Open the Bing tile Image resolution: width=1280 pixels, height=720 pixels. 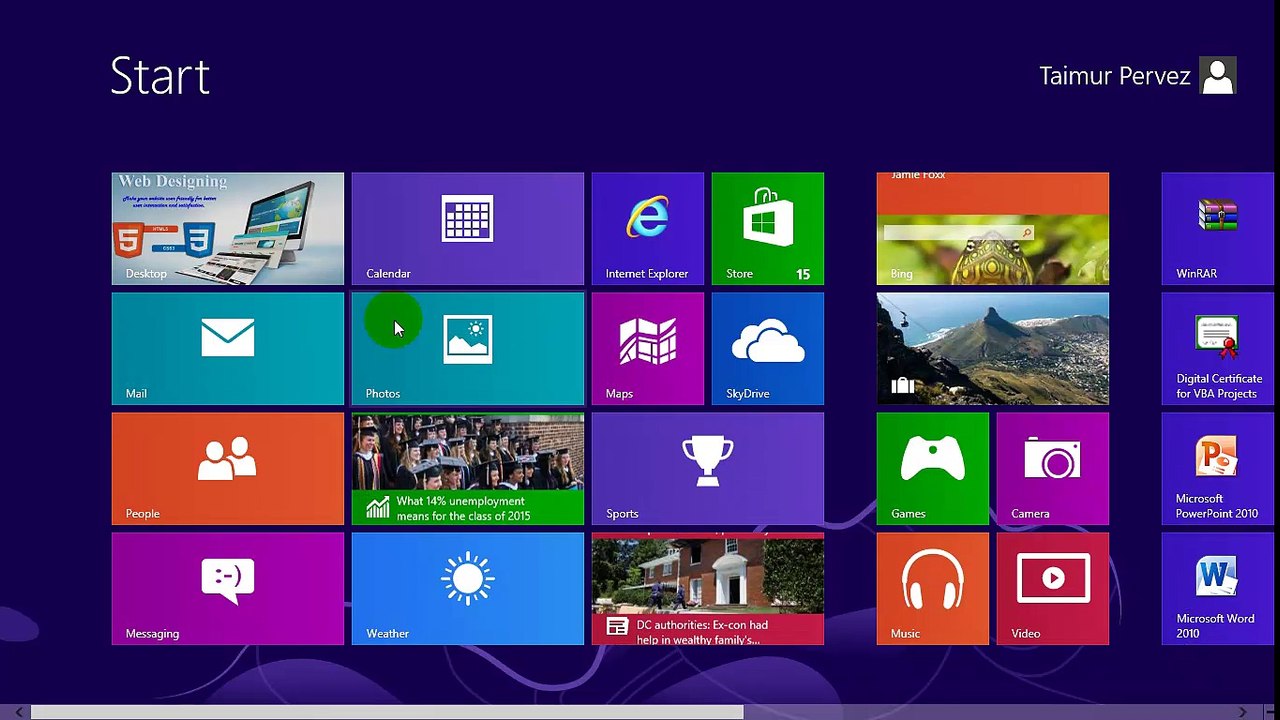pyautogui.click(x=993, y=229)
